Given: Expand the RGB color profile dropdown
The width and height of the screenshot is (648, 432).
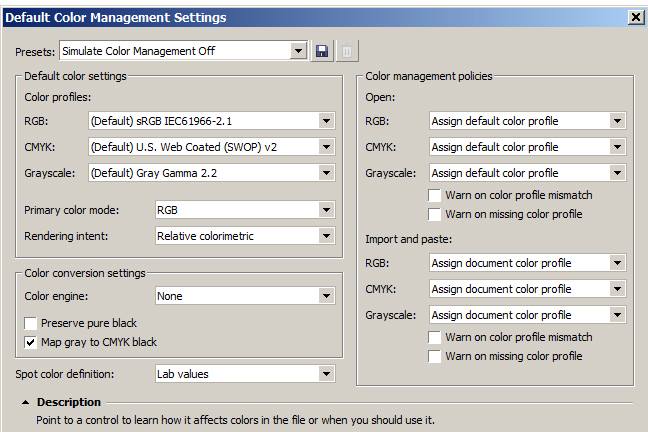Looking at the screenshot, I should tap(326, 121).
